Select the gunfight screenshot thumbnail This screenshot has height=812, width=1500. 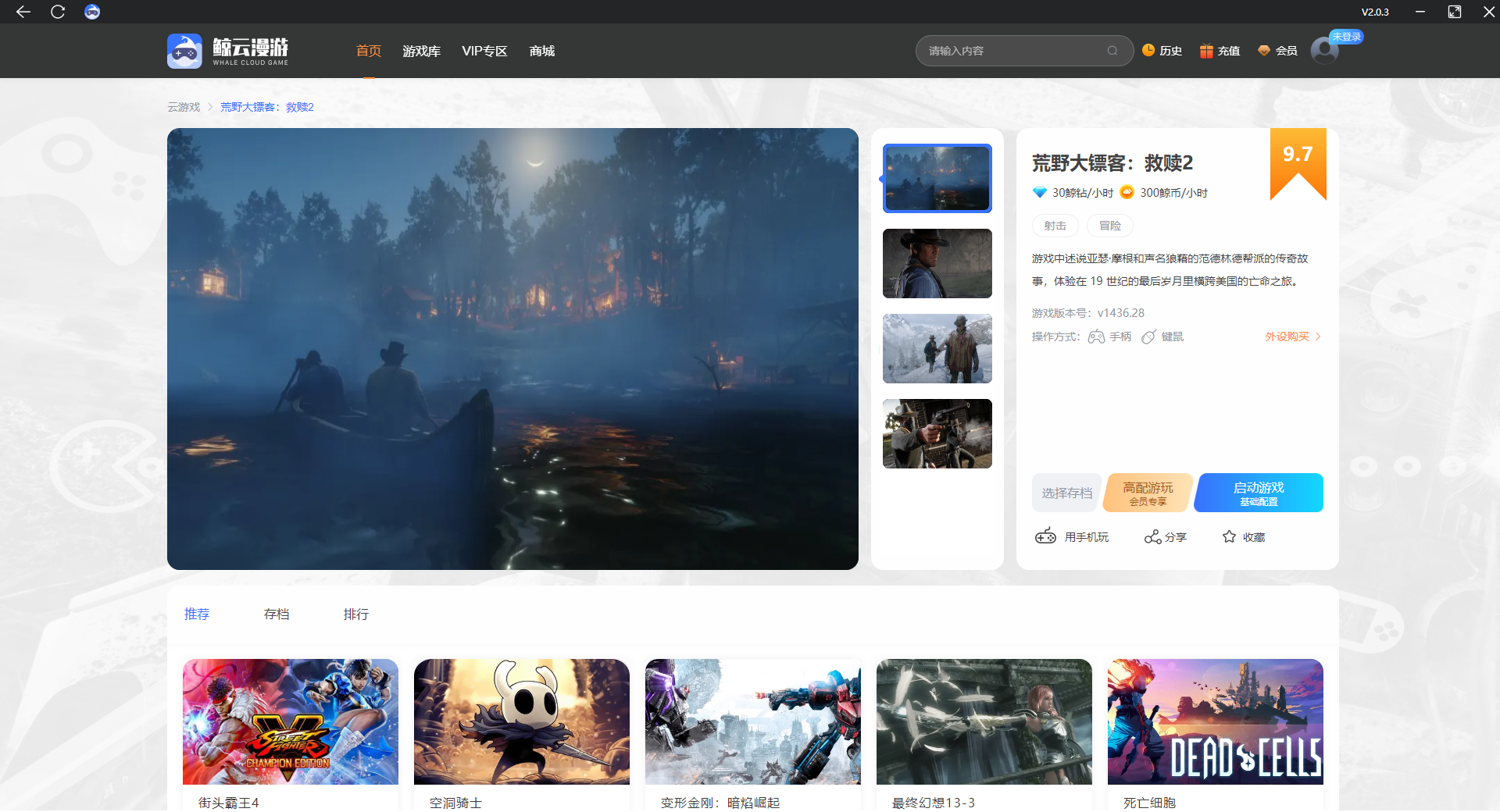point(937,433)
